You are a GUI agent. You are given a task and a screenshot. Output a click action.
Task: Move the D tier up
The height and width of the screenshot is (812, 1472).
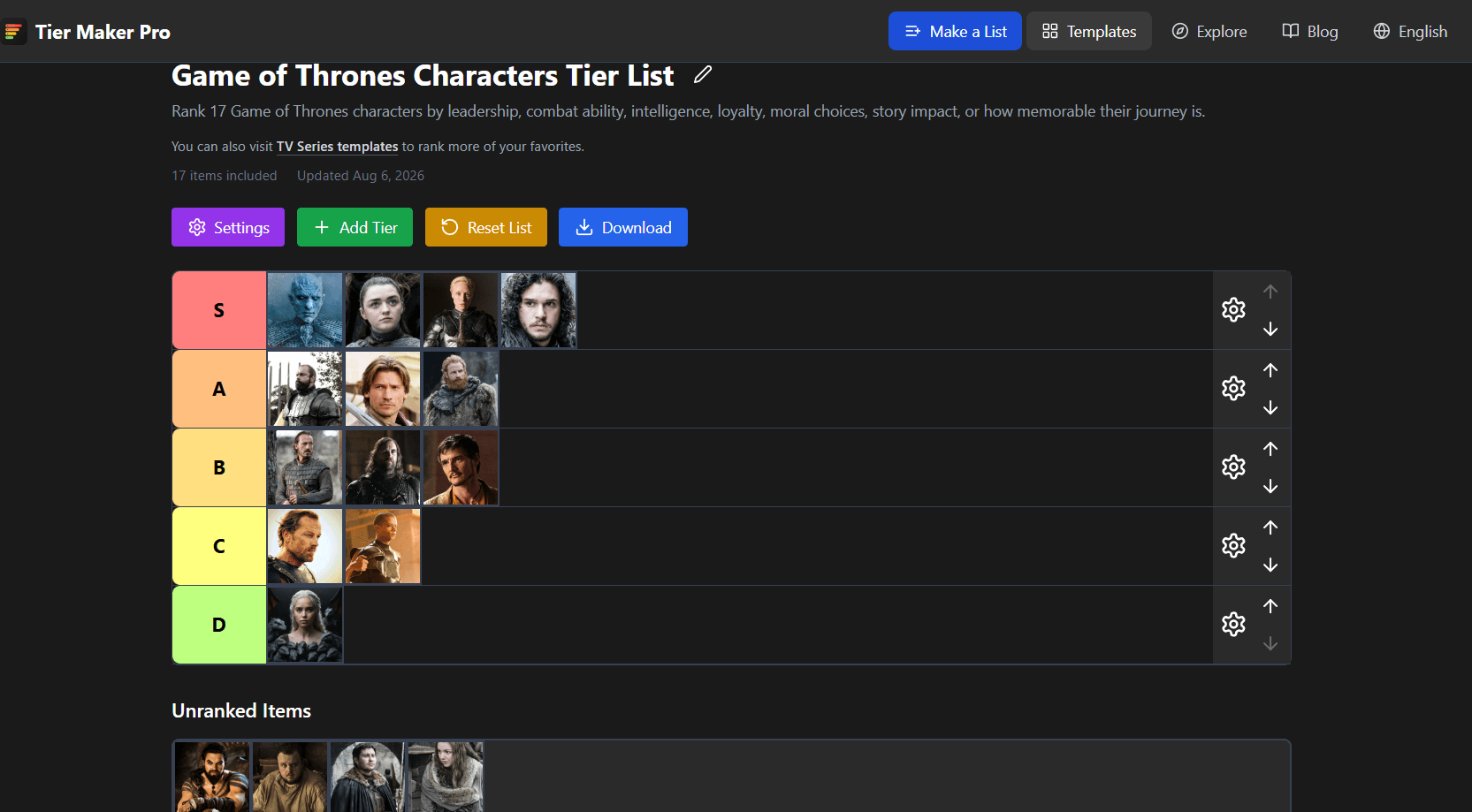click(1270, 606)
